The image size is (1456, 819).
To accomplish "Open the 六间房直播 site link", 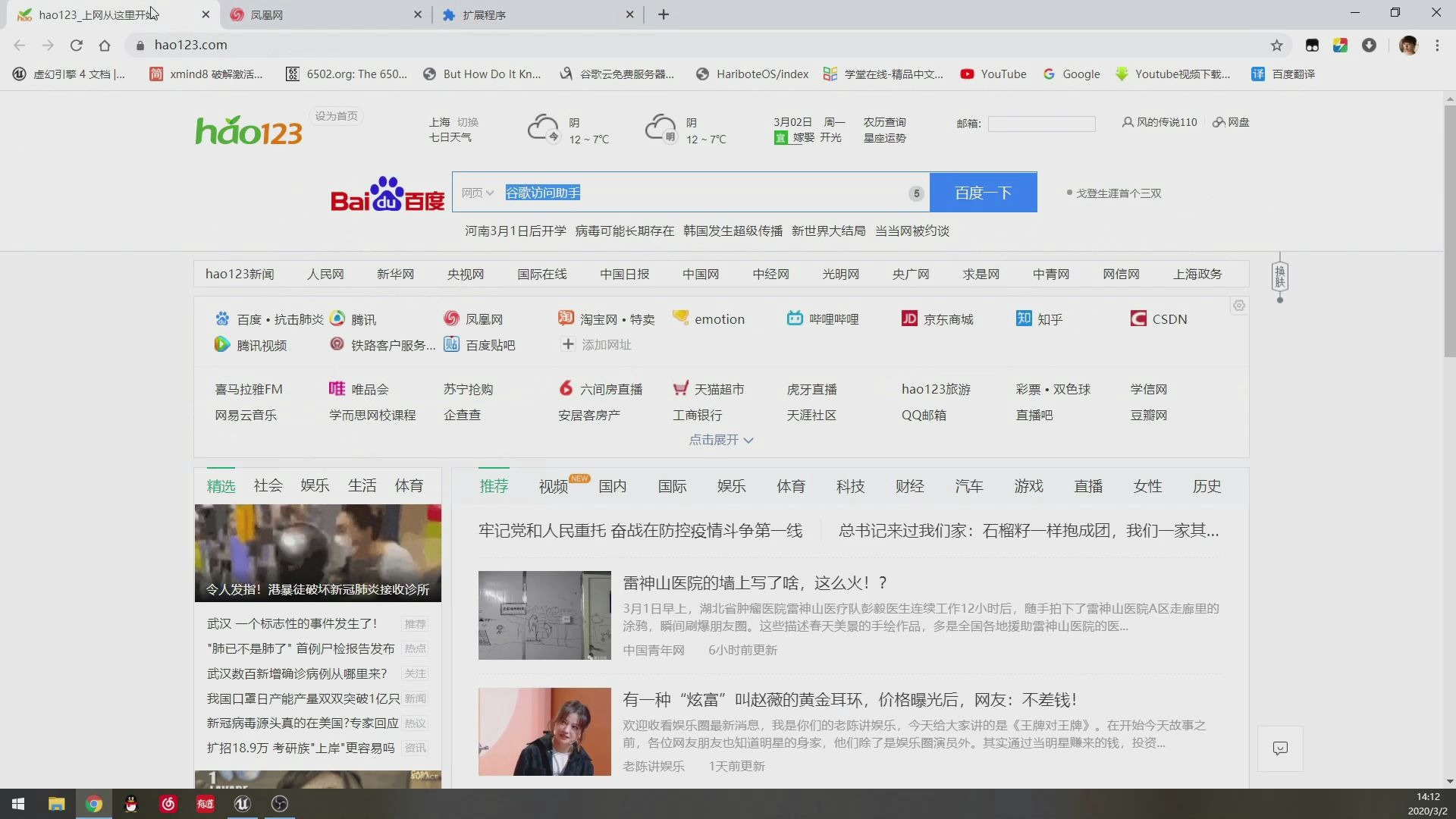I will coord(600,389).
